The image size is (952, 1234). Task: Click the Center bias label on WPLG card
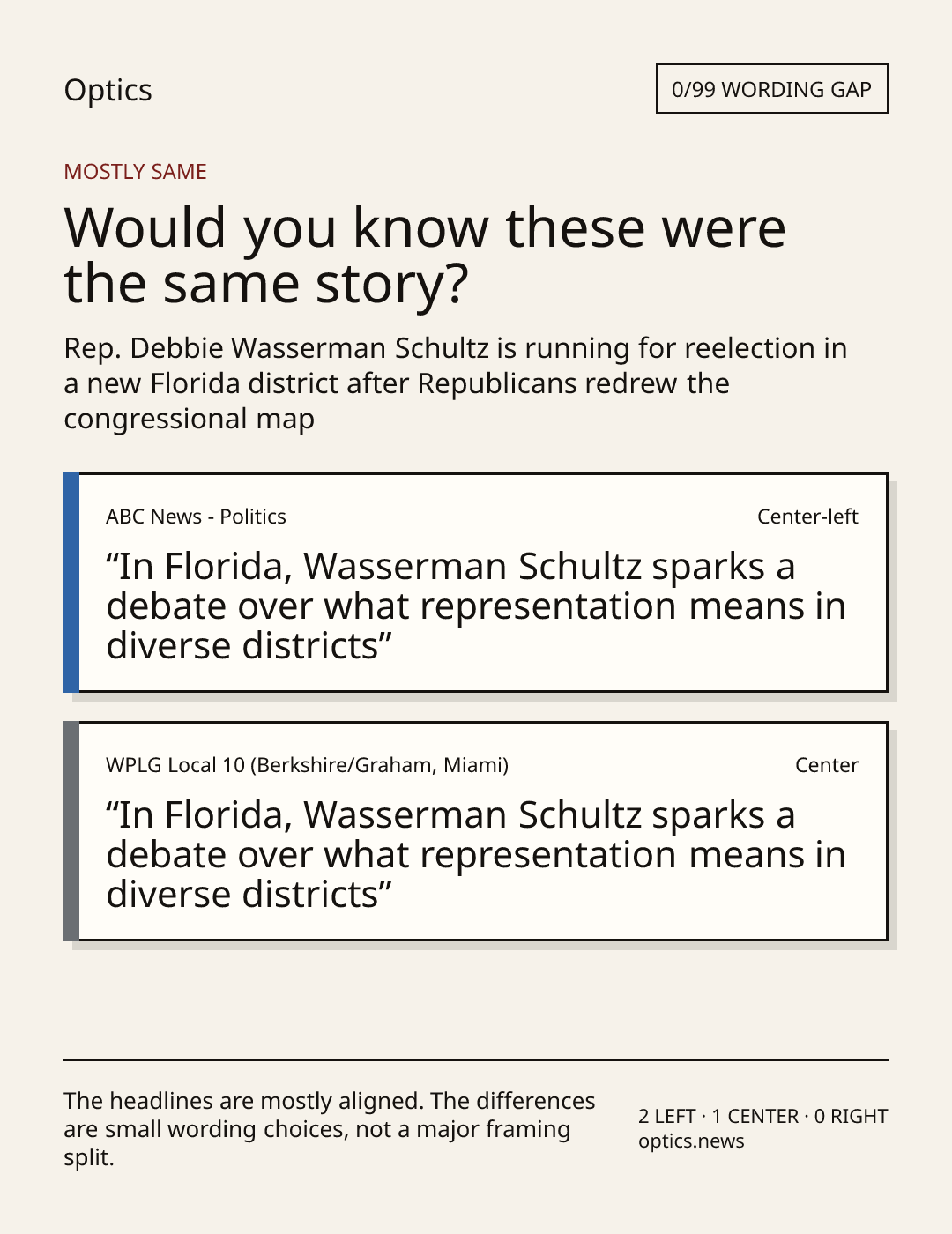click(827, 765)
